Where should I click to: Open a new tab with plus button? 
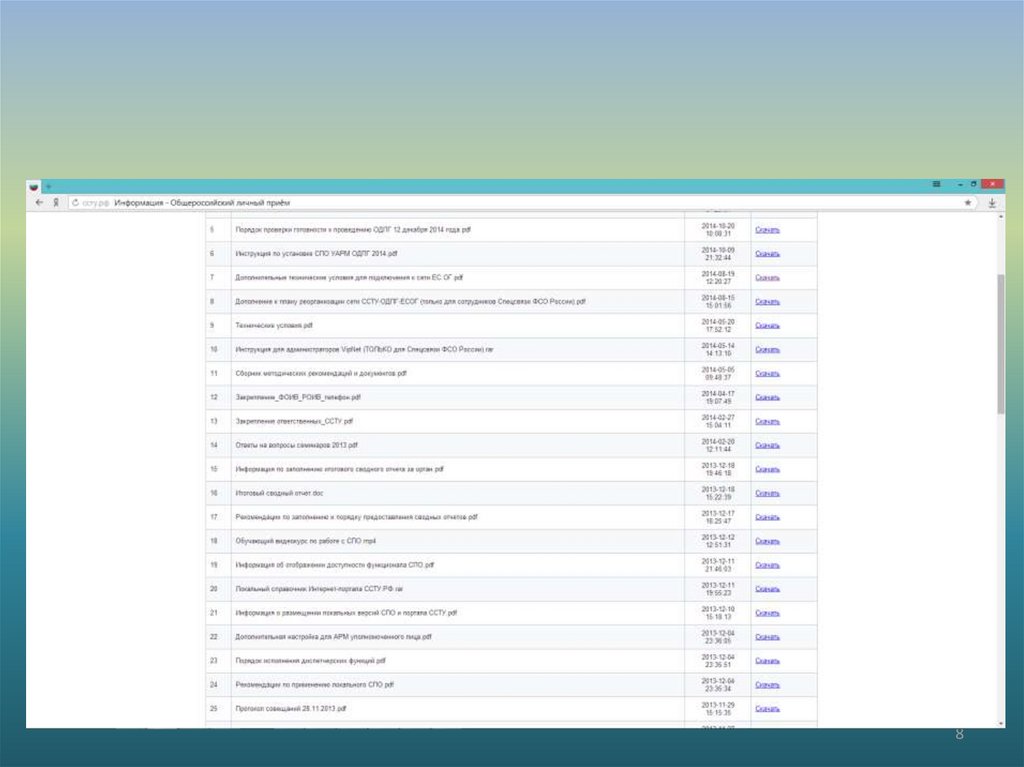(47, 186)
